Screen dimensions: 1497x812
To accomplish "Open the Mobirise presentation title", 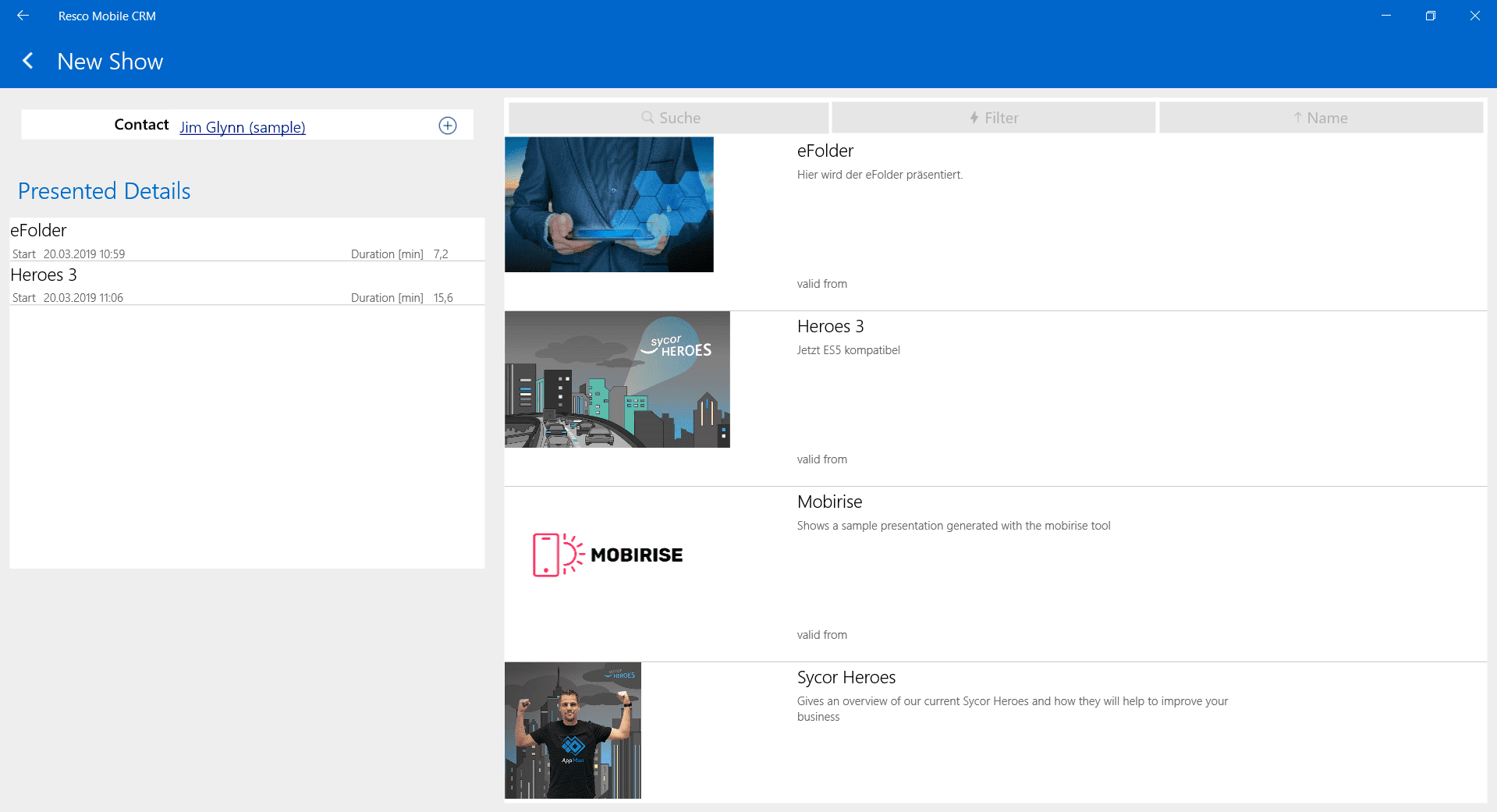I will tap(829, 502).
